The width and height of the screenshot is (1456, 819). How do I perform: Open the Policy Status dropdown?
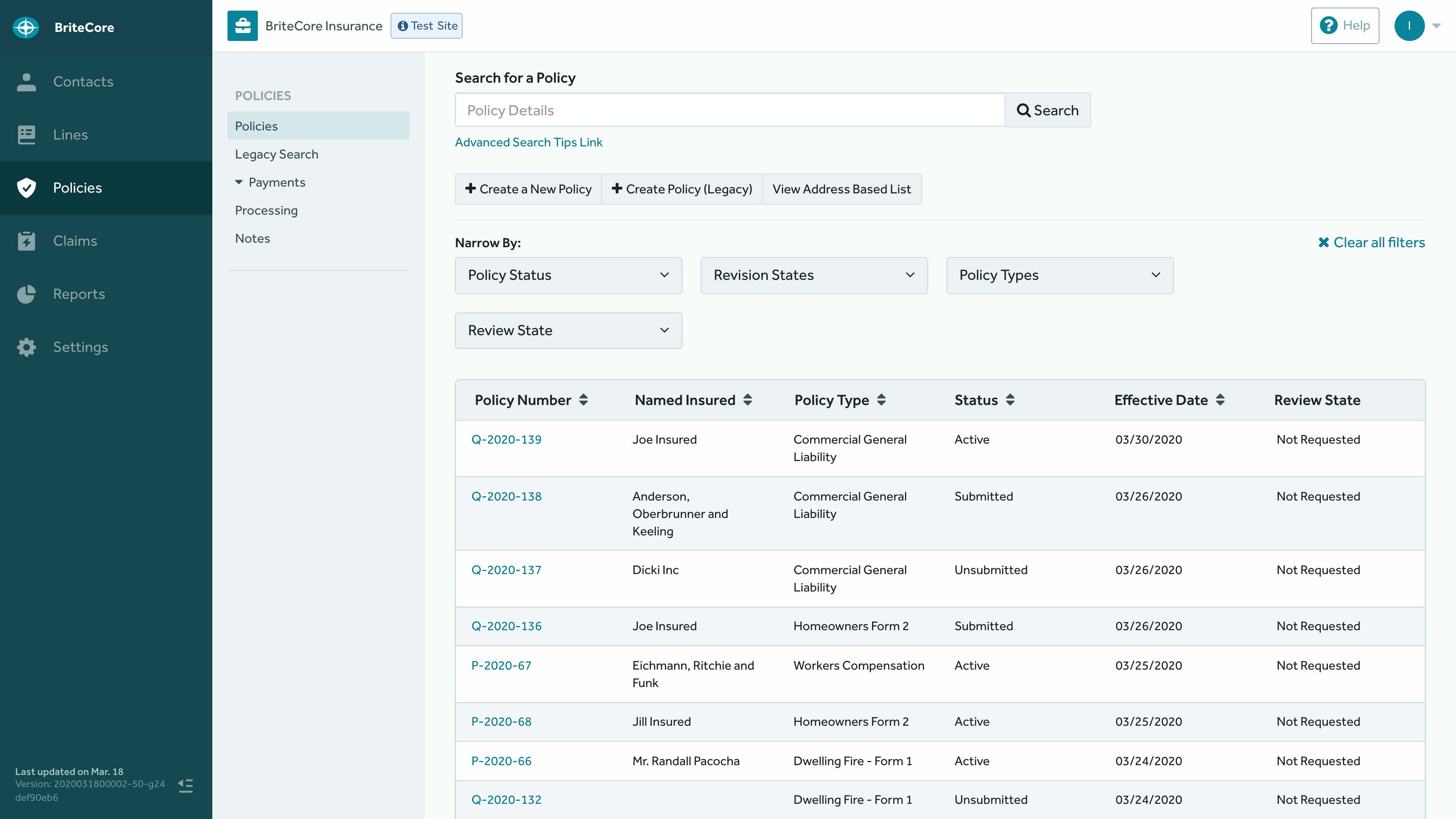(568, 275)
